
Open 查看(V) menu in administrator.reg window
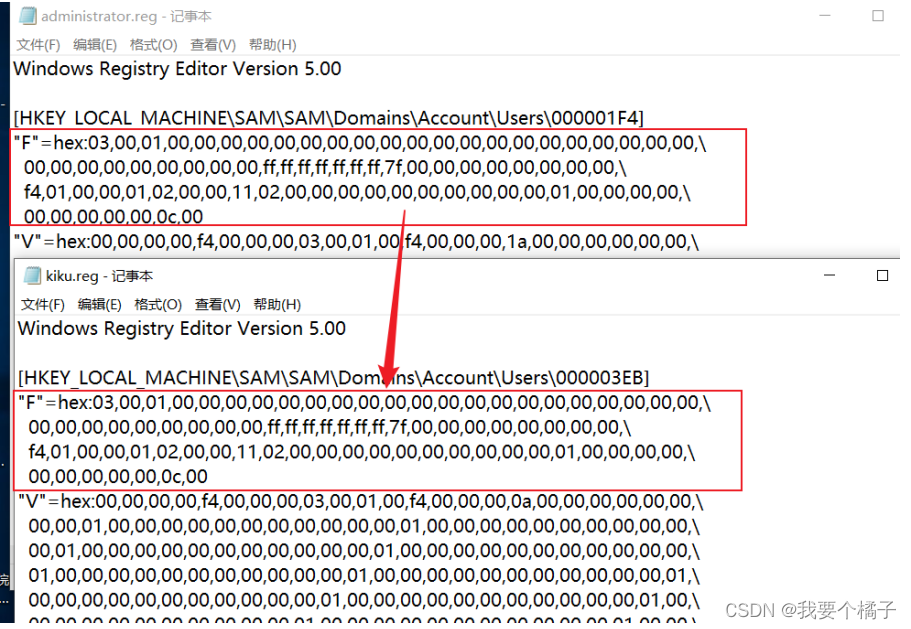tap(213, 45)
